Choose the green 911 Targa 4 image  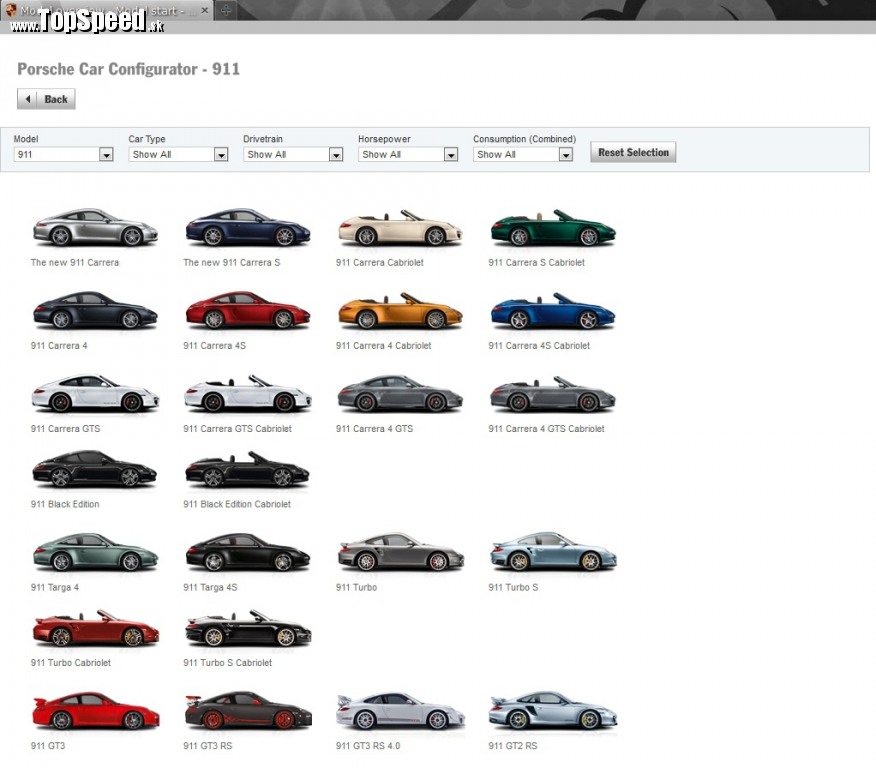(95, 551)
